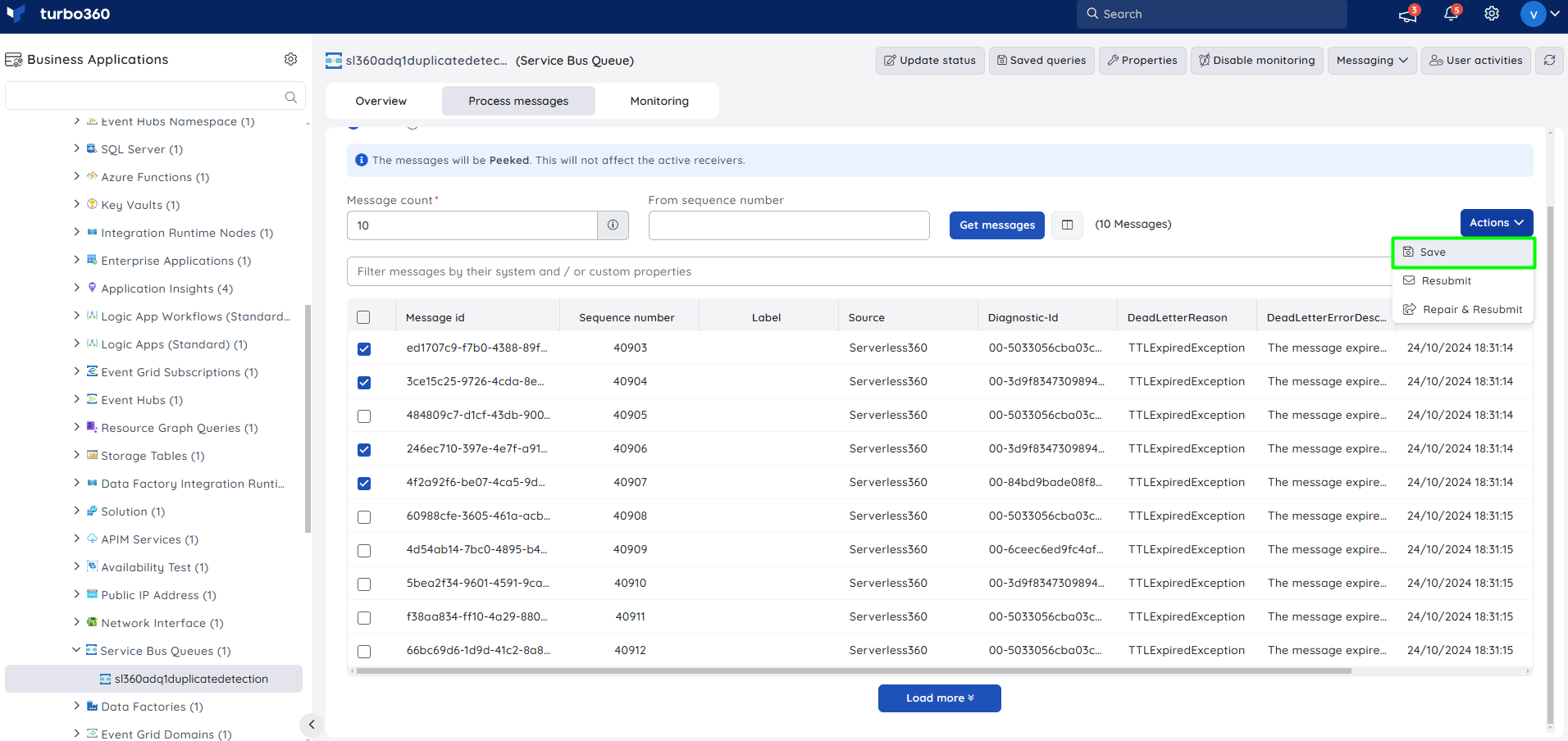This screenshot has width=1568, height=741.
Task: Uncheck message ed1707c9 row checkbox
Action: 364,348
